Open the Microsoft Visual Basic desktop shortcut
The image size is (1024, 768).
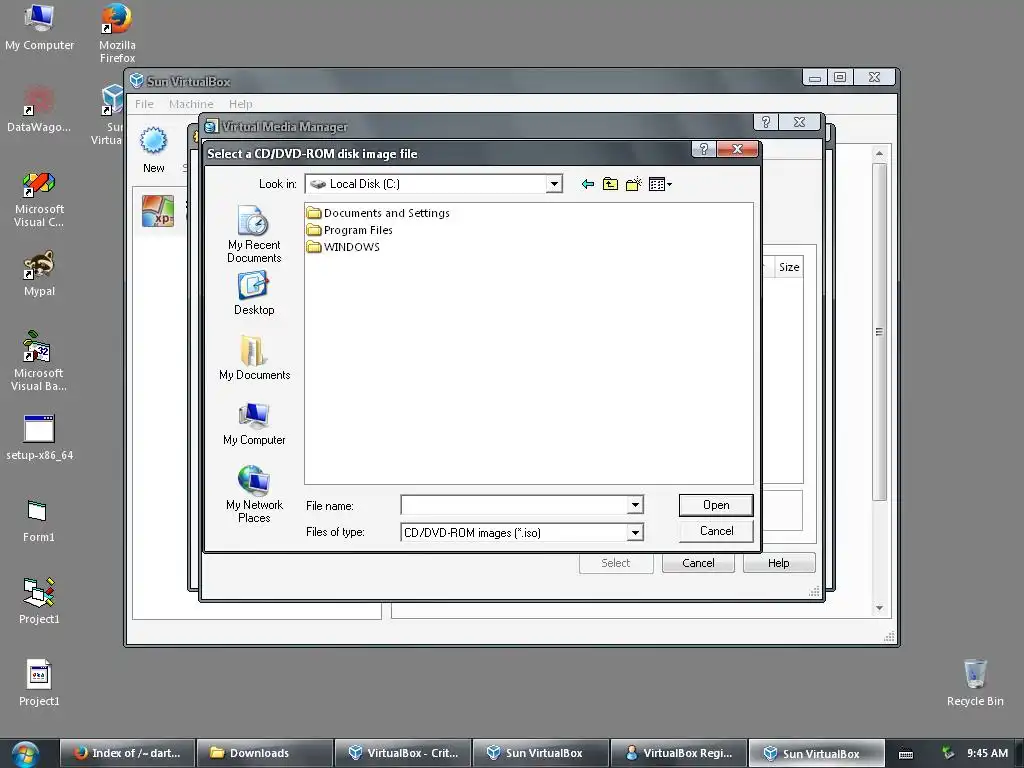pyautogui.click(x=39, y=361)
